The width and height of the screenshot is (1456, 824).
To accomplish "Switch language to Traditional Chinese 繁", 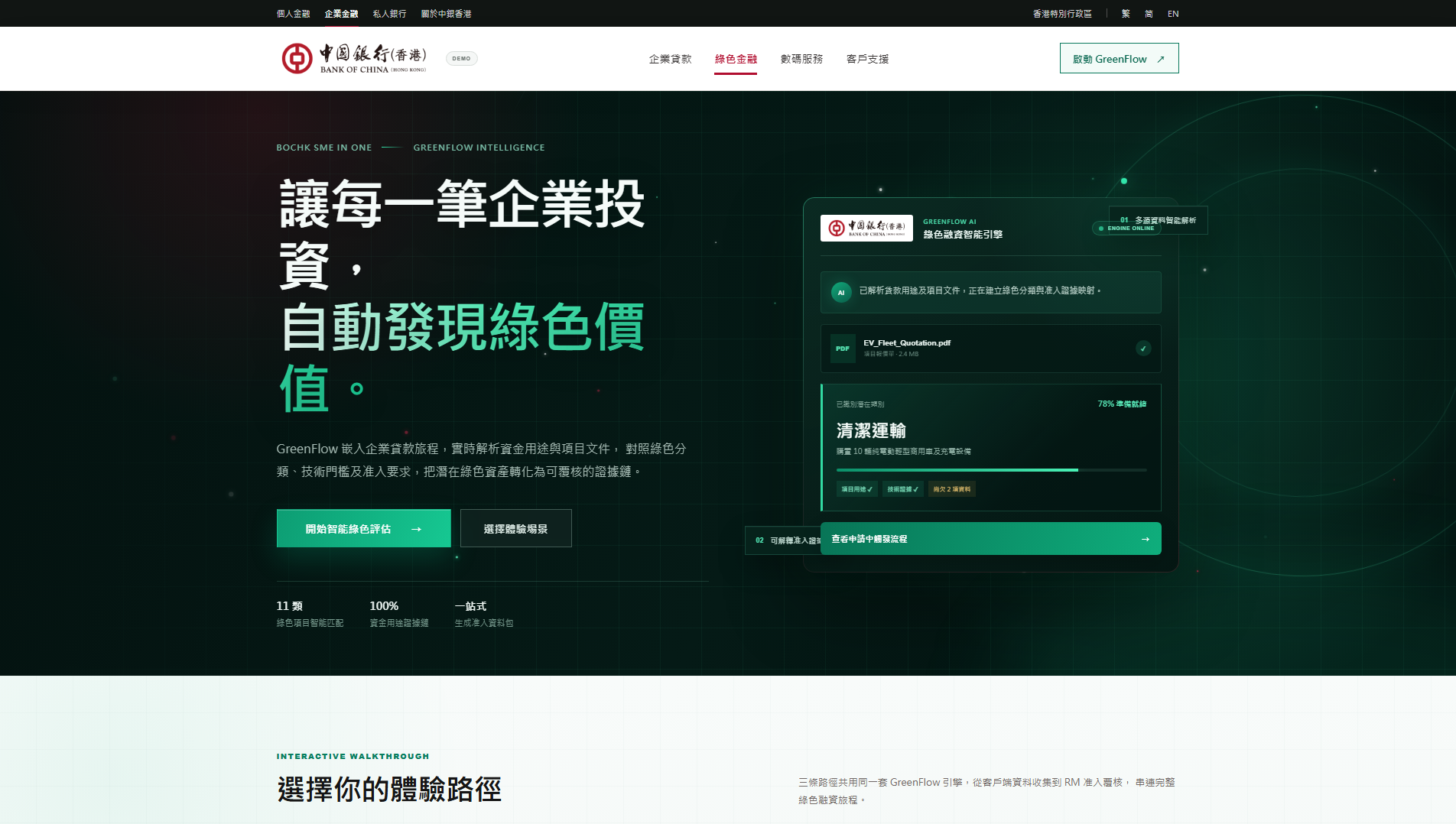I will coord(1126,14).
